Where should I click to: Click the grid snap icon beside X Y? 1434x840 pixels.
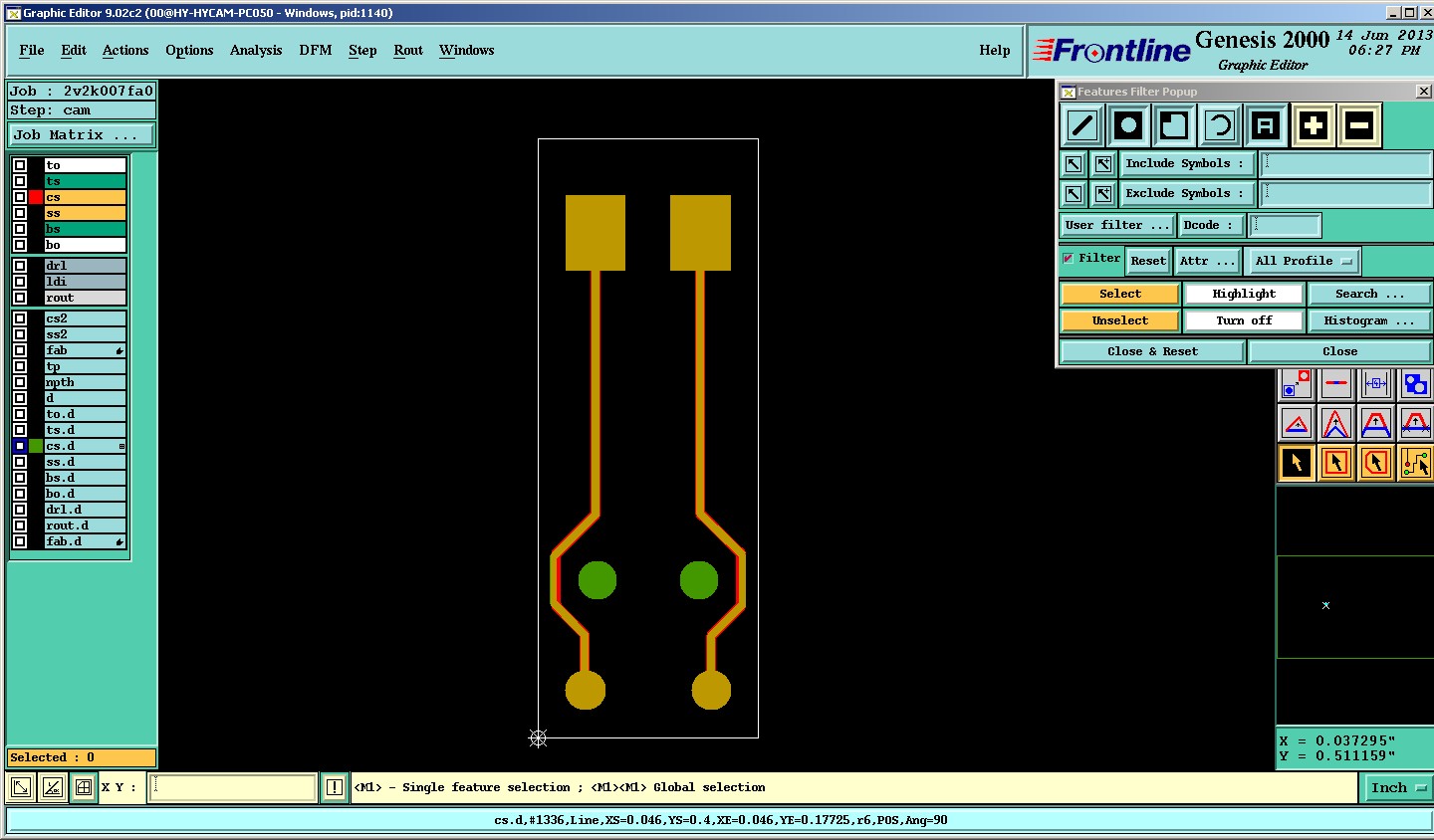(x=84, y=787)
